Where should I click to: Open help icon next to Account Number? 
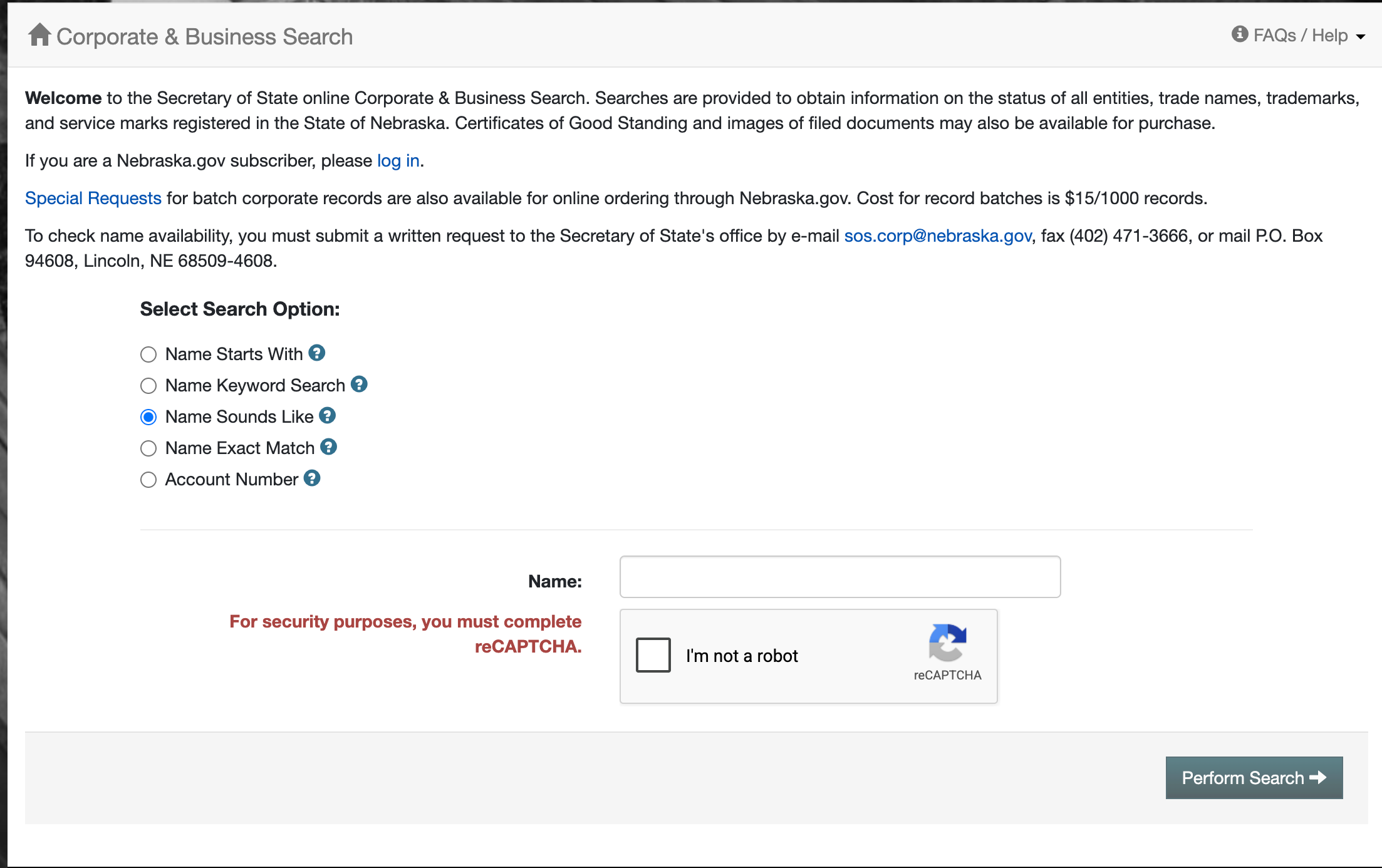312,478
